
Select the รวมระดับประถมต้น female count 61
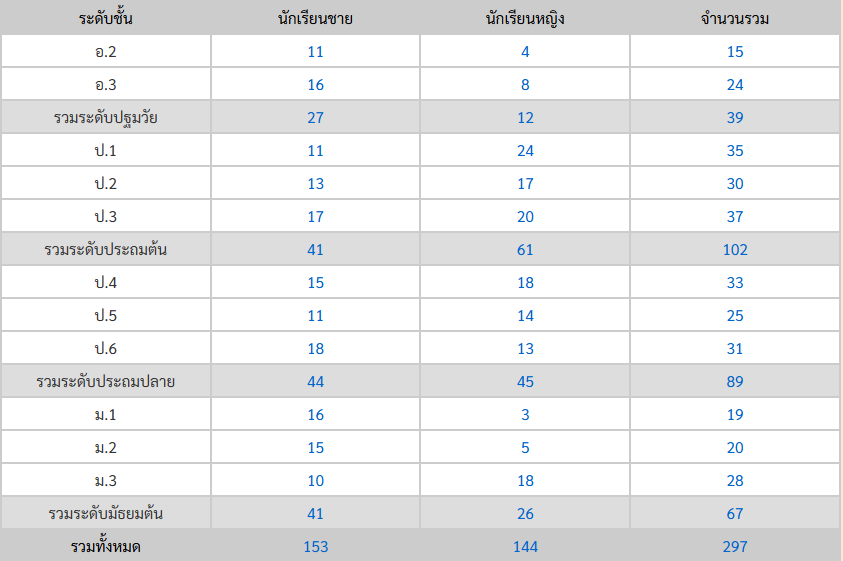525,250
